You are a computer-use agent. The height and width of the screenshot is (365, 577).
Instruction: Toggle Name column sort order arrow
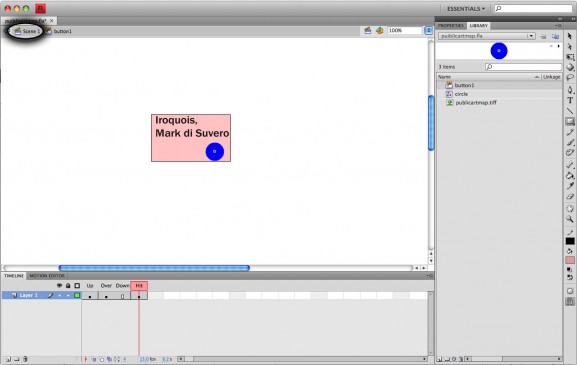(x=537, y=77)
